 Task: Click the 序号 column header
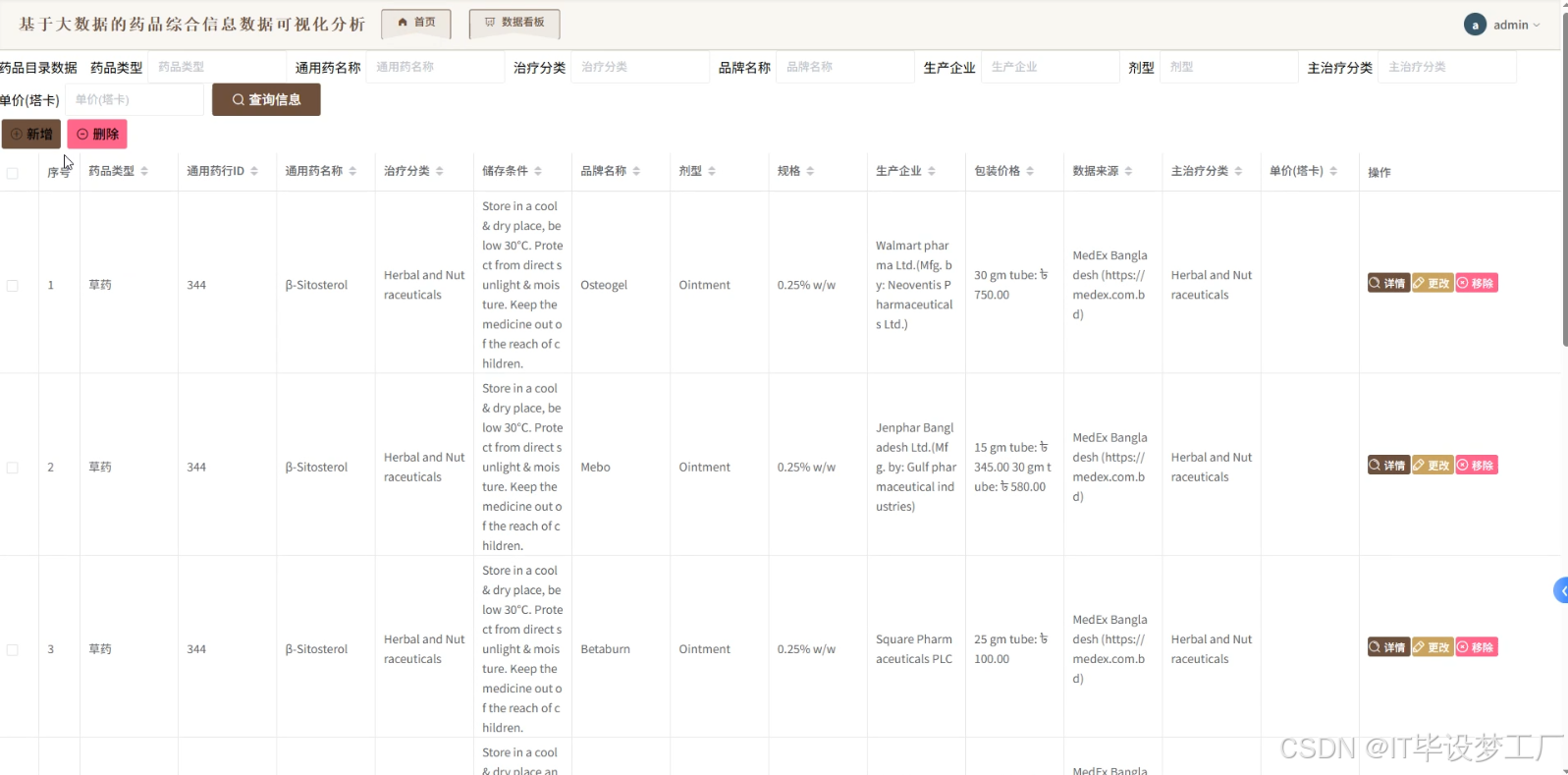59,172
